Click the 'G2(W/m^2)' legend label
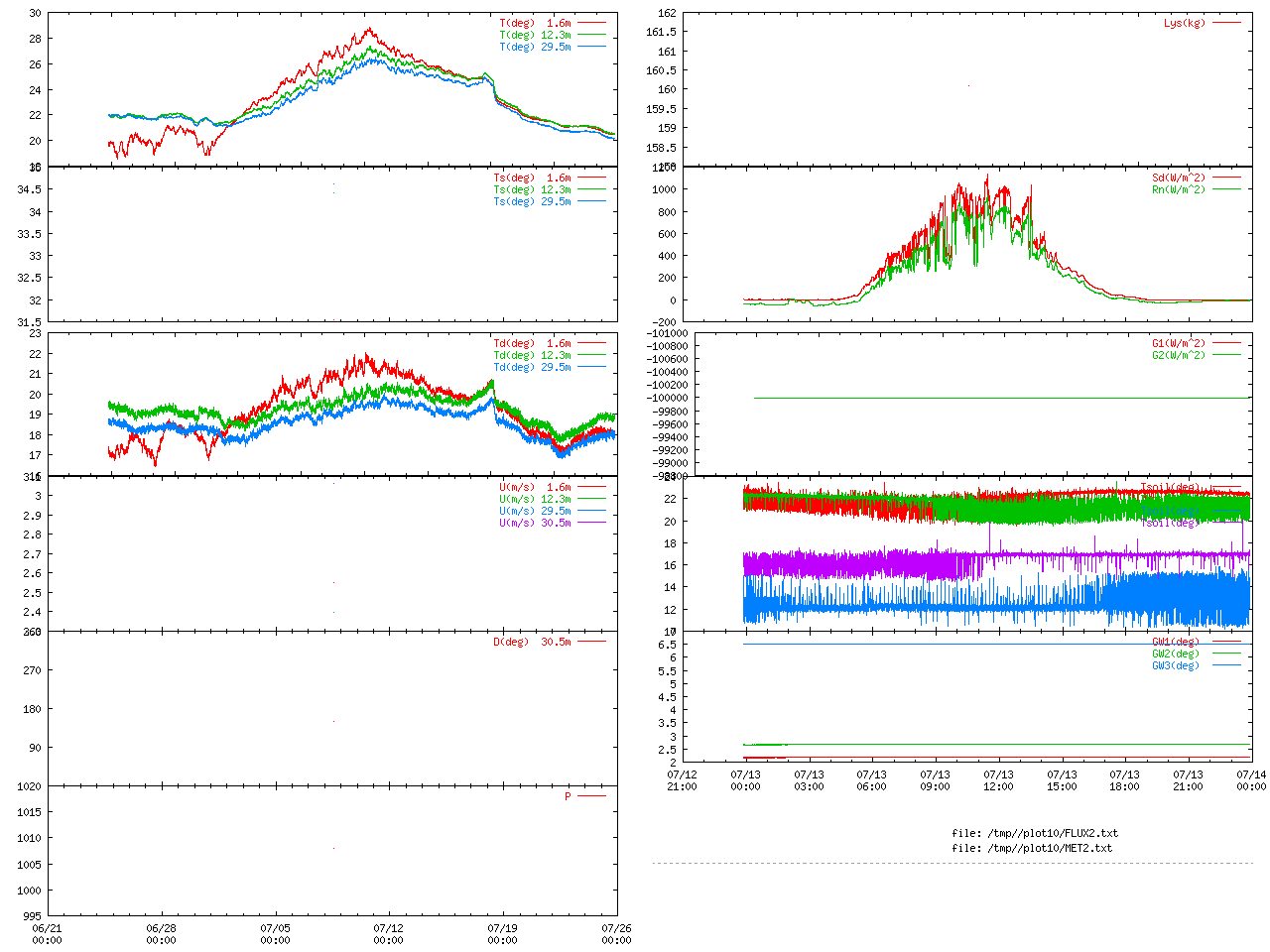Screen dimensions: 1270x952 pyautogui.click(x=1179, y=355)
